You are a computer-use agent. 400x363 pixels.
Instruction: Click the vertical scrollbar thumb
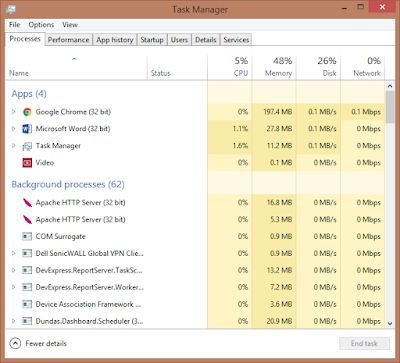coord(390,107)
